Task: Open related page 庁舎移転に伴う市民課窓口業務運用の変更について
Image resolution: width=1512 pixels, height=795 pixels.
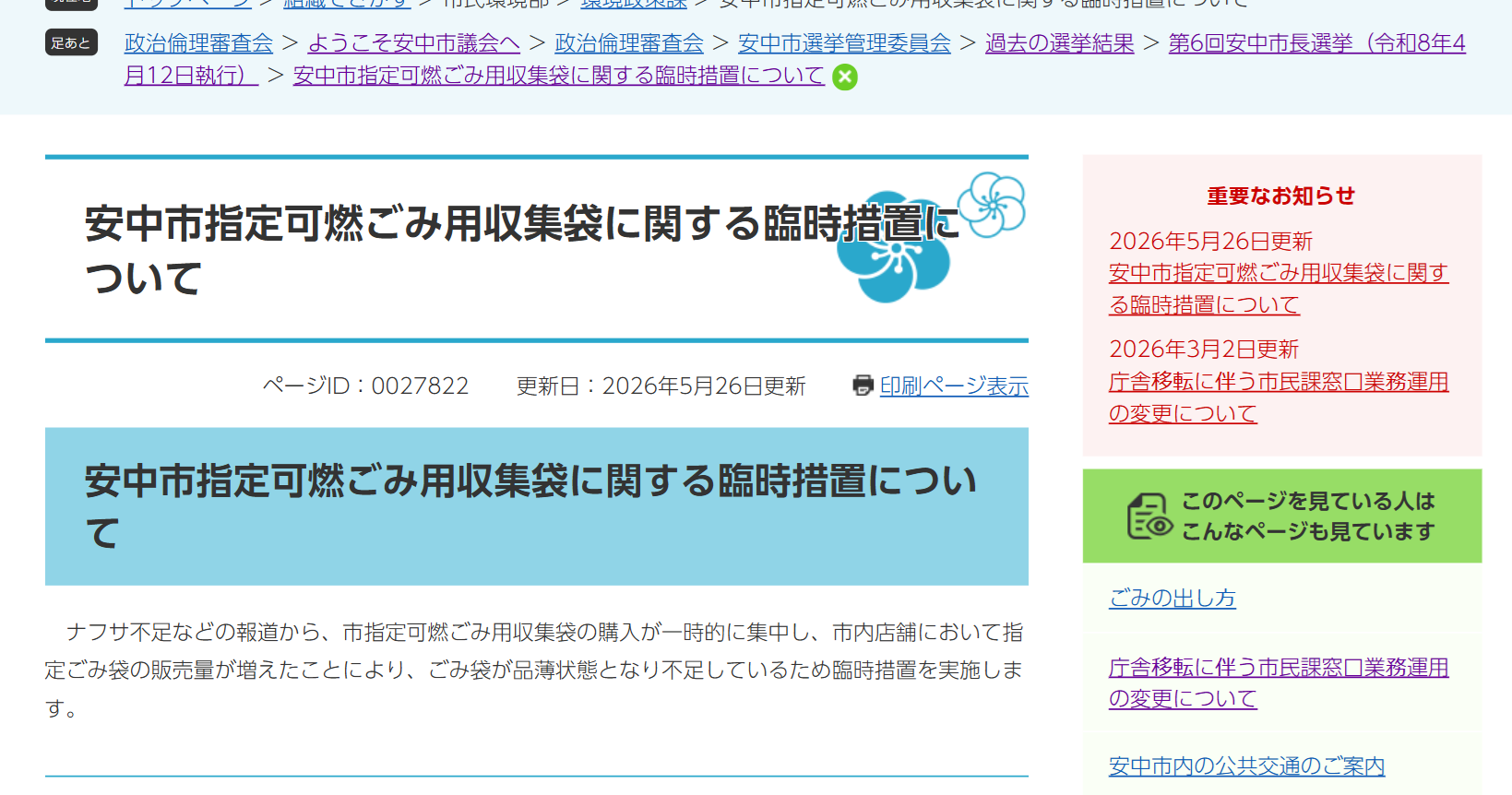Action: pos(1278,682)
